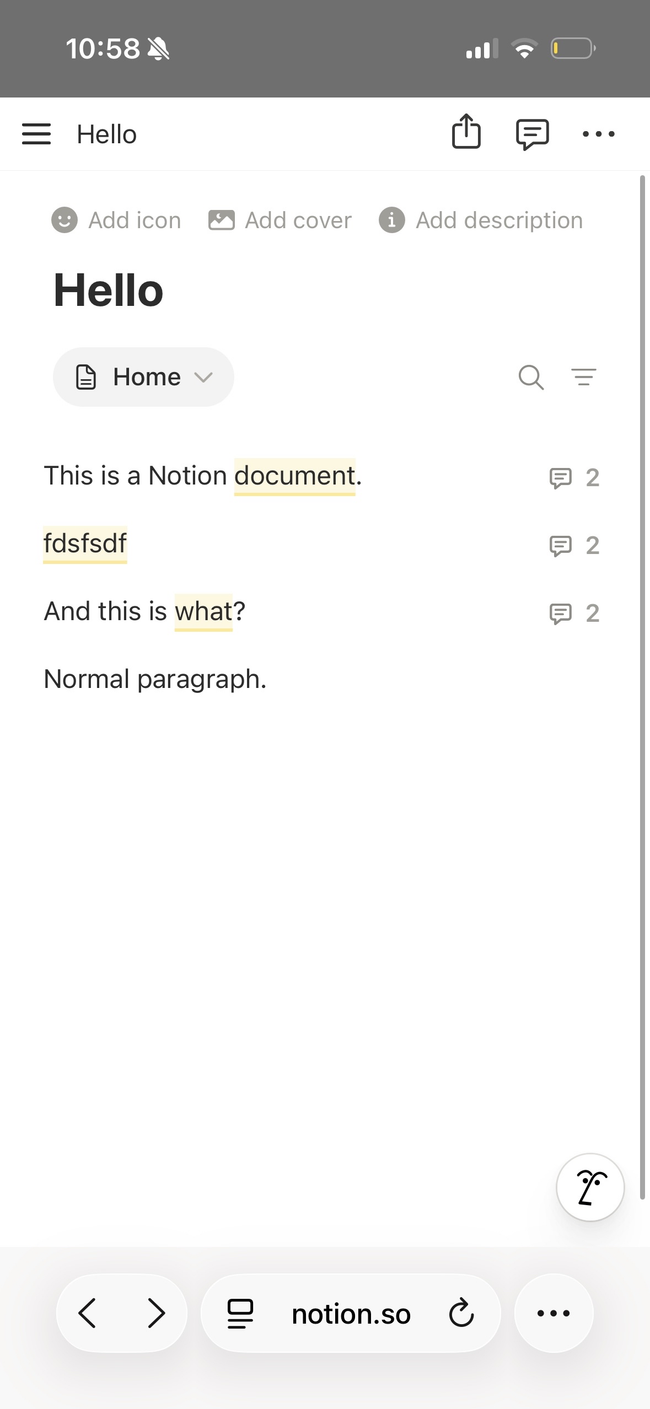Open the filter lines icon
Image resolution: width=650 pixels, height=1409 pixels.
[584, 377]
